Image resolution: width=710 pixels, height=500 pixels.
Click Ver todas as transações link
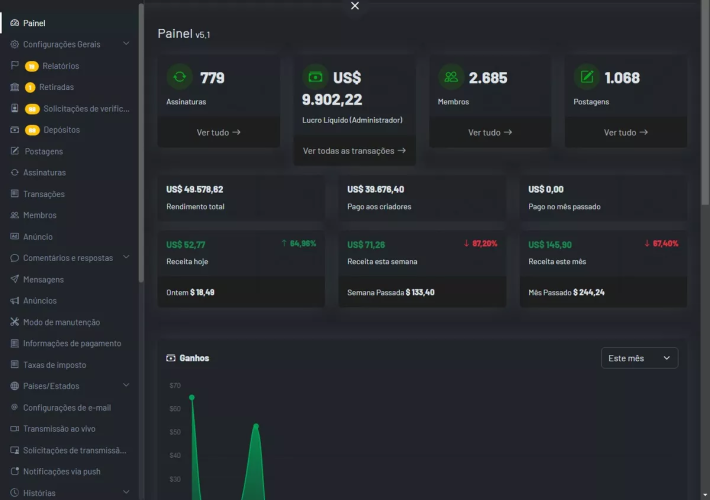point(354,151)
